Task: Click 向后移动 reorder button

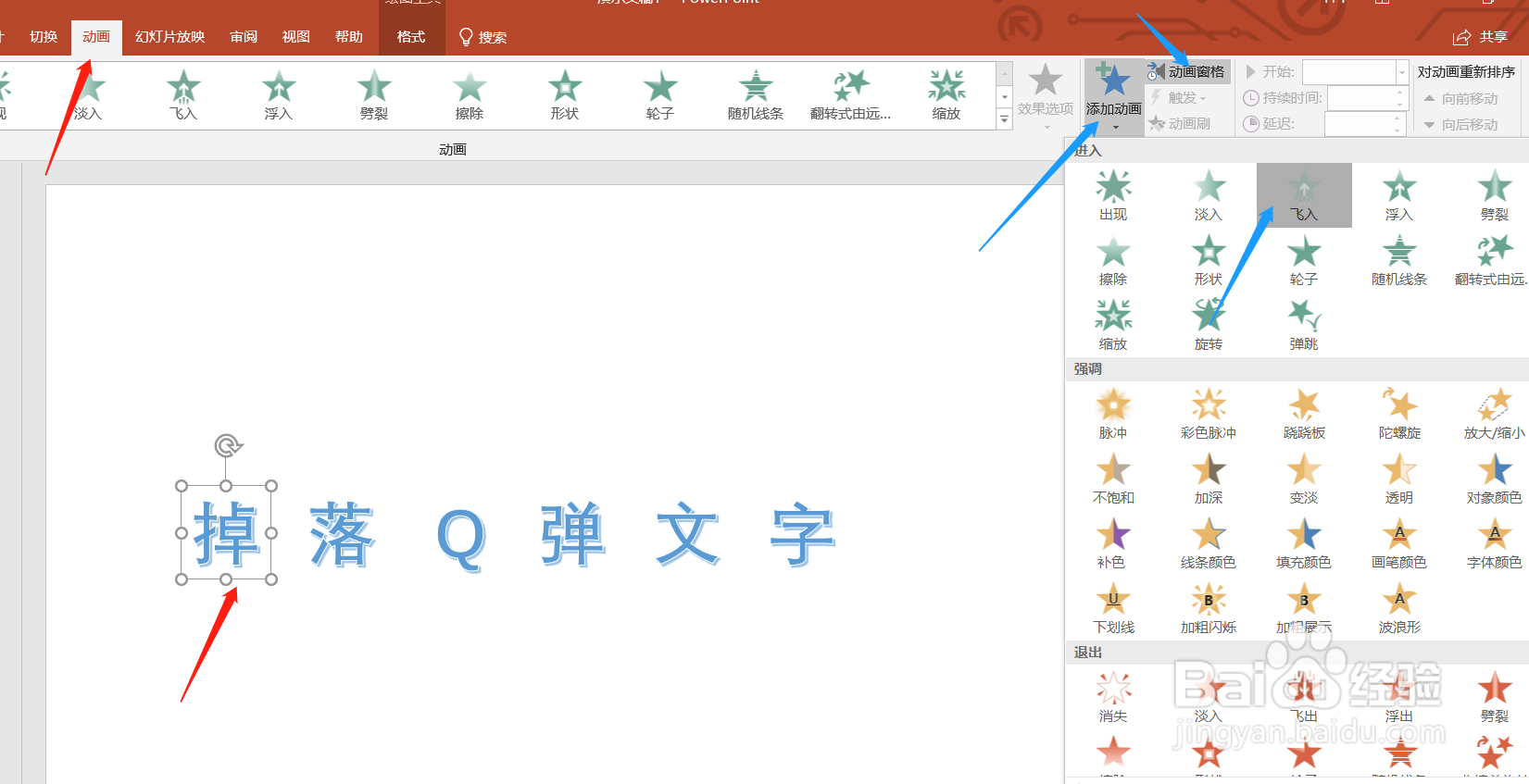Action: pos(1461,124)
